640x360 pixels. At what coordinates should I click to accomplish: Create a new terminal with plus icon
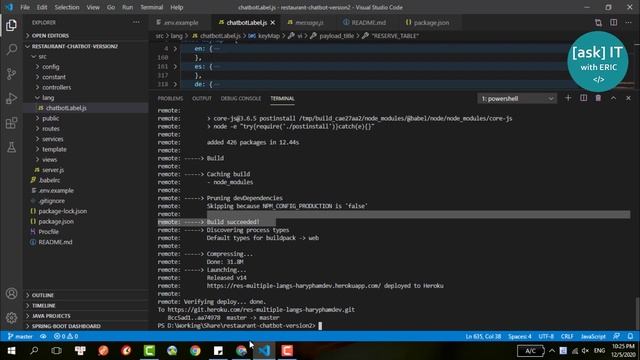[568, 98]
